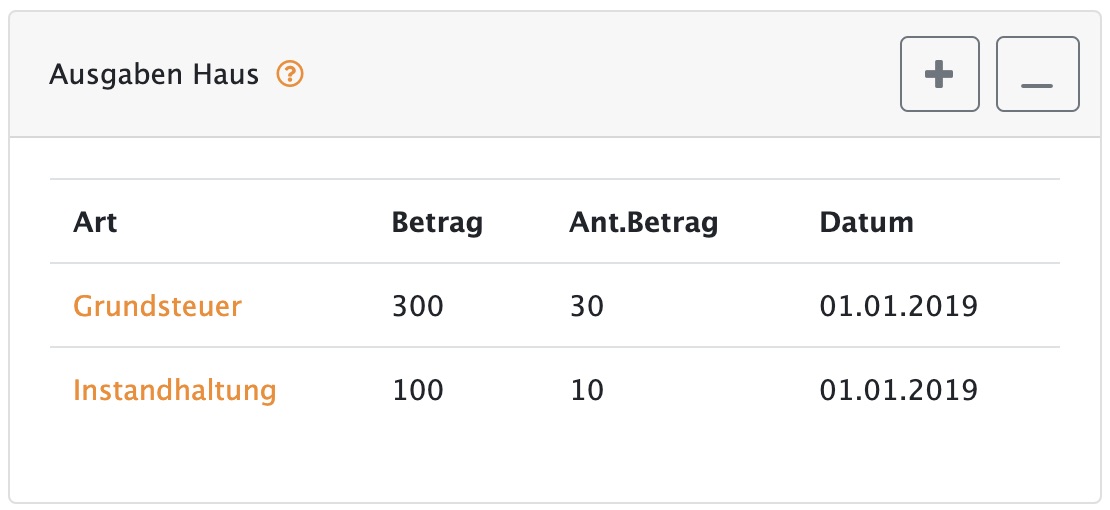Add a new expense with plus button
1110x510 pixels.
coord(939,74)
